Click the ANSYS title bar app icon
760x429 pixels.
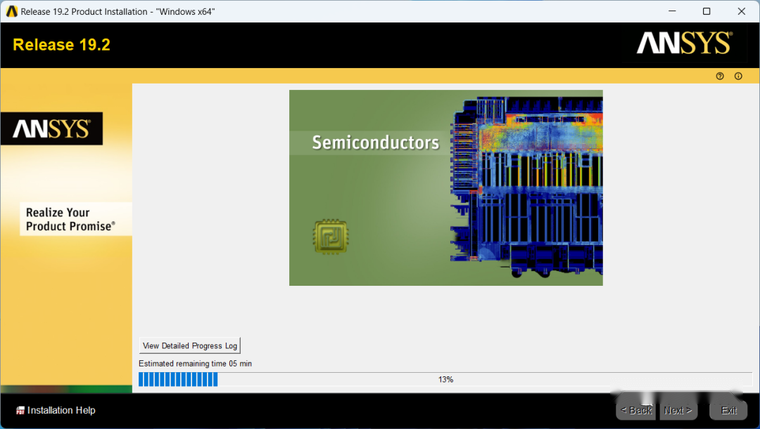coord(12,11)
